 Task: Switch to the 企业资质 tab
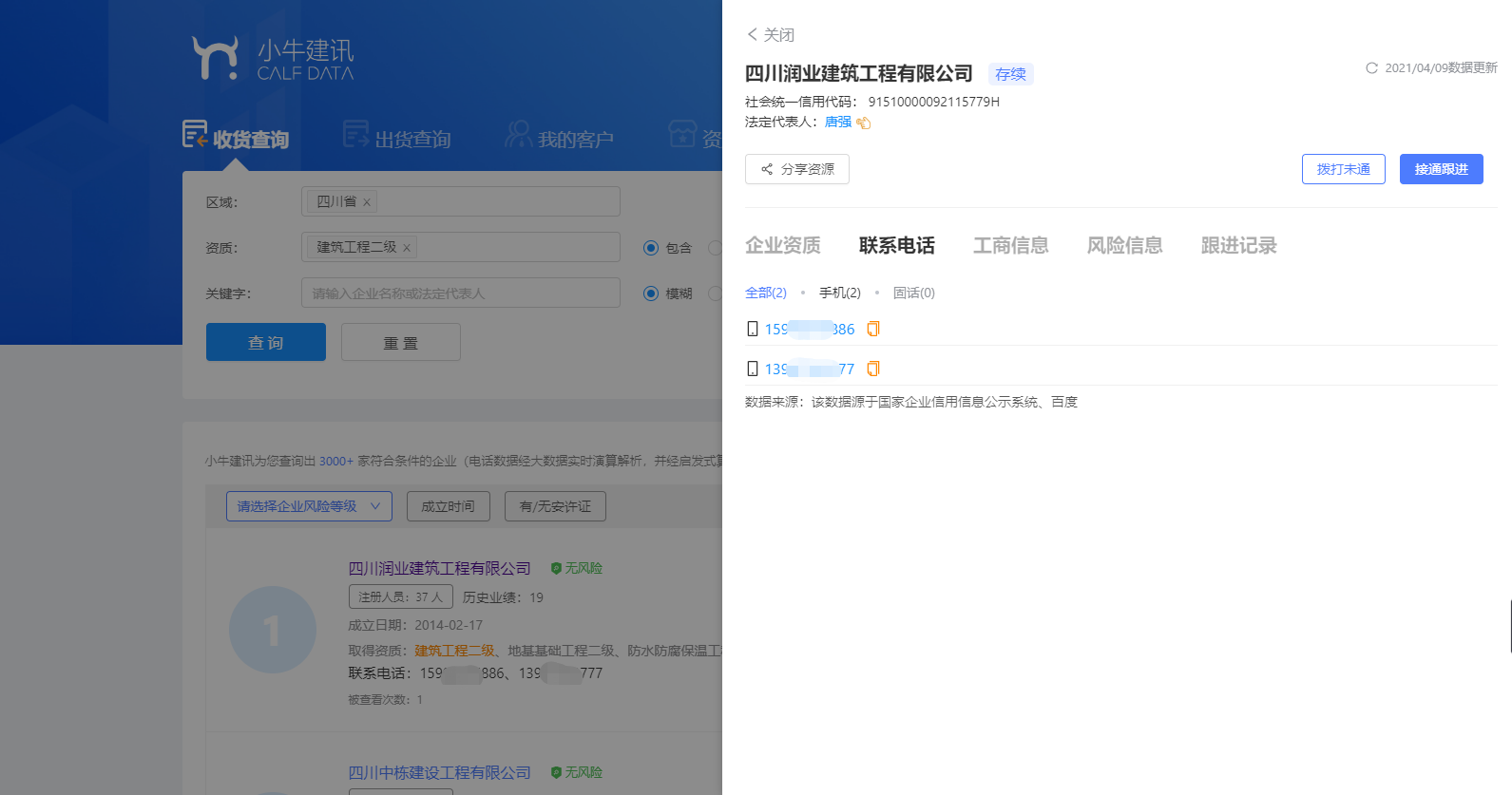point(783,245)
